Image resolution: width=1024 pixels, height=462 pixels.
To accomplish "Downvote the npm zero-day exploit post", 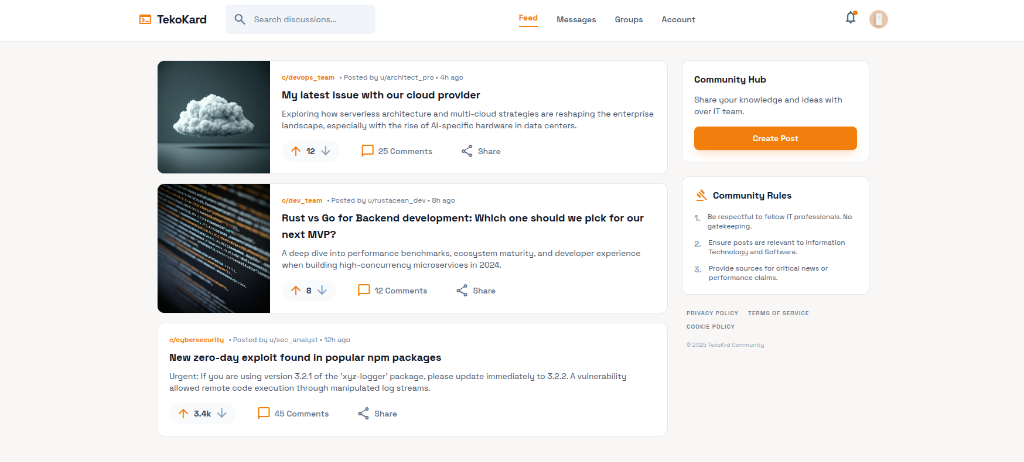I will (222, 413).
